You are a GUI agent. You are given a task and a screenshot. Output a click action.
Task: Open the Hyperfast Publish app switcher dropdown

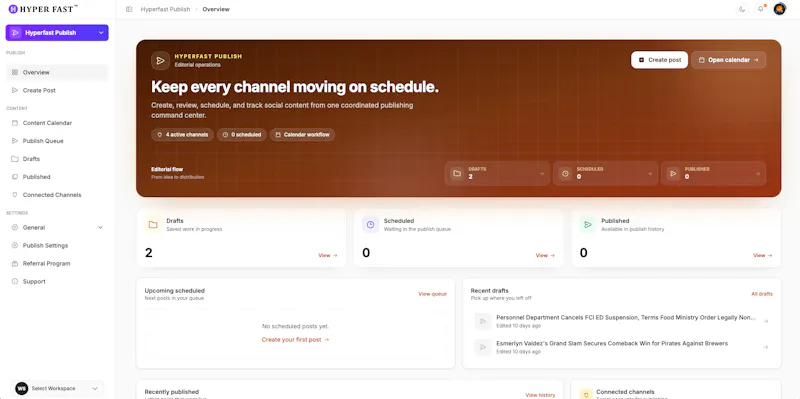(x=57, y=33)
